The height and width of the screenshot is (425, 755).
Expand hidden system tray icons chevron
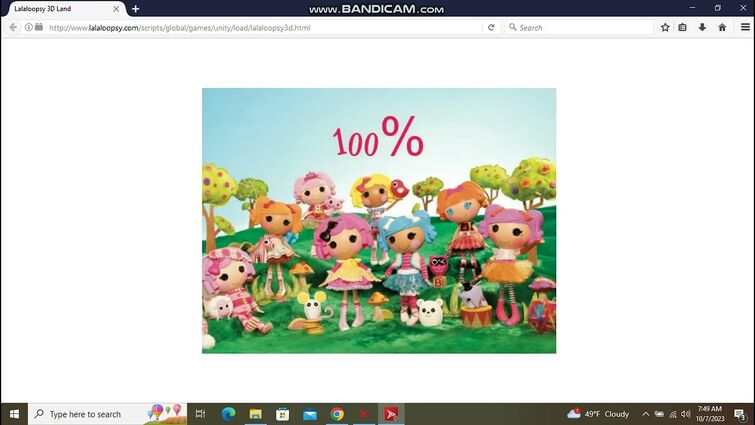point(646,414)
